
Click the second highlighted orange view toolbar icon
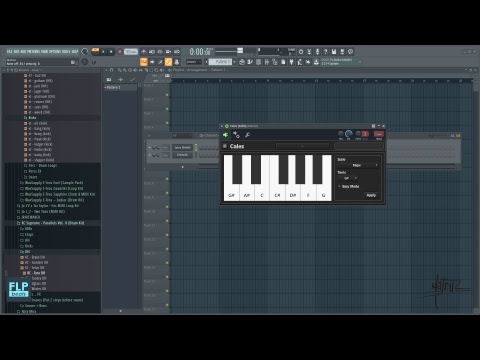pyautogui.click(x=169, y=62)
